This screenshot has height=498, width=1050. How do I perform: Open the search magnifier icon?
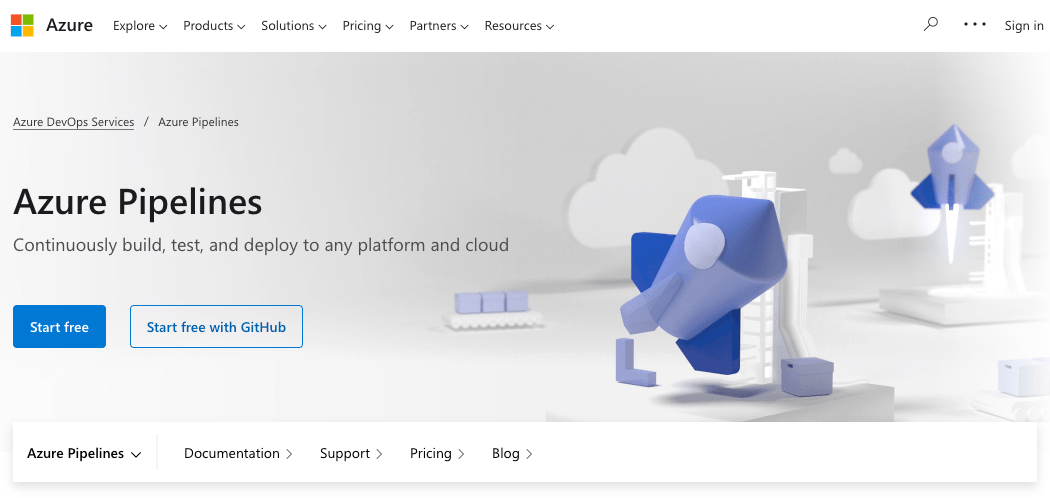[x=931, y=25]
